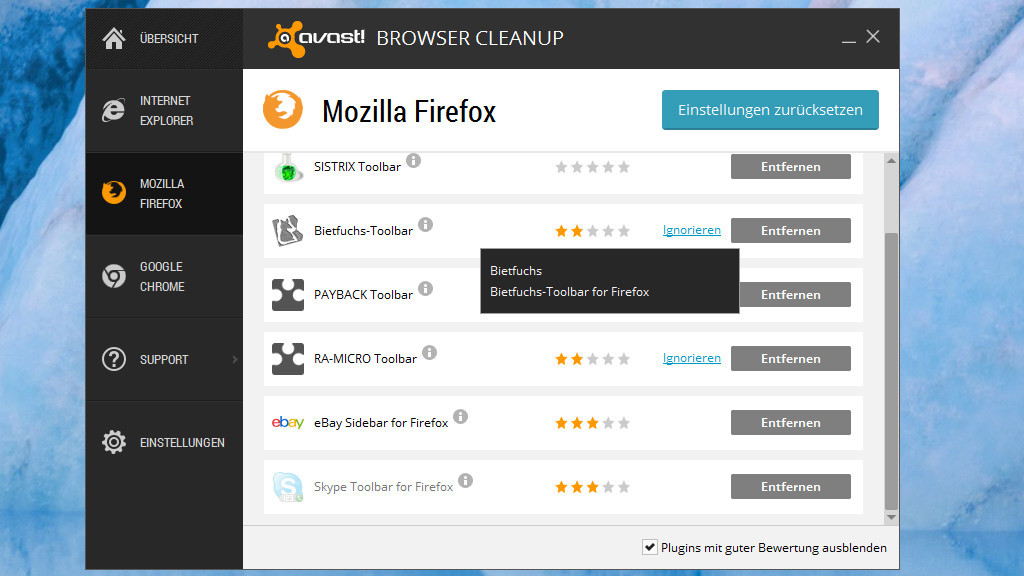Click Einstellungen zurücksetzen button
Image resolution: width=1024 pixels, height=576 pixels.
[770, 110]
